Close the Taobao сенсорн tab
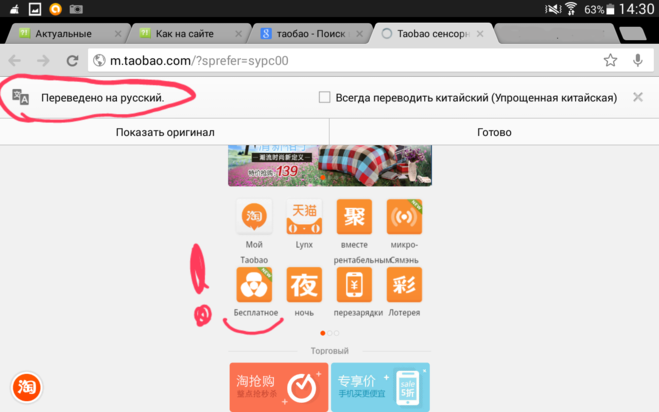This screenshot has height=412, width=659. tap(480, 34)
